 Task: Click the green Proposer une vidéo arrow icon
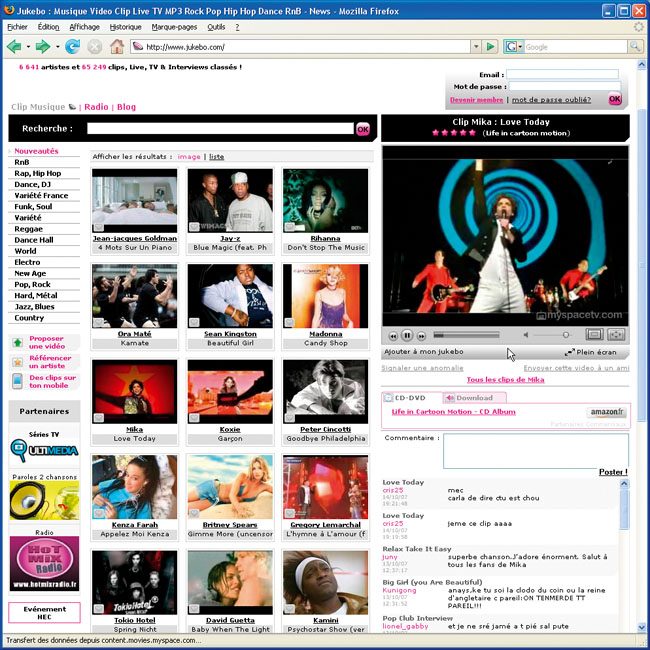click(x=17, y=342)
